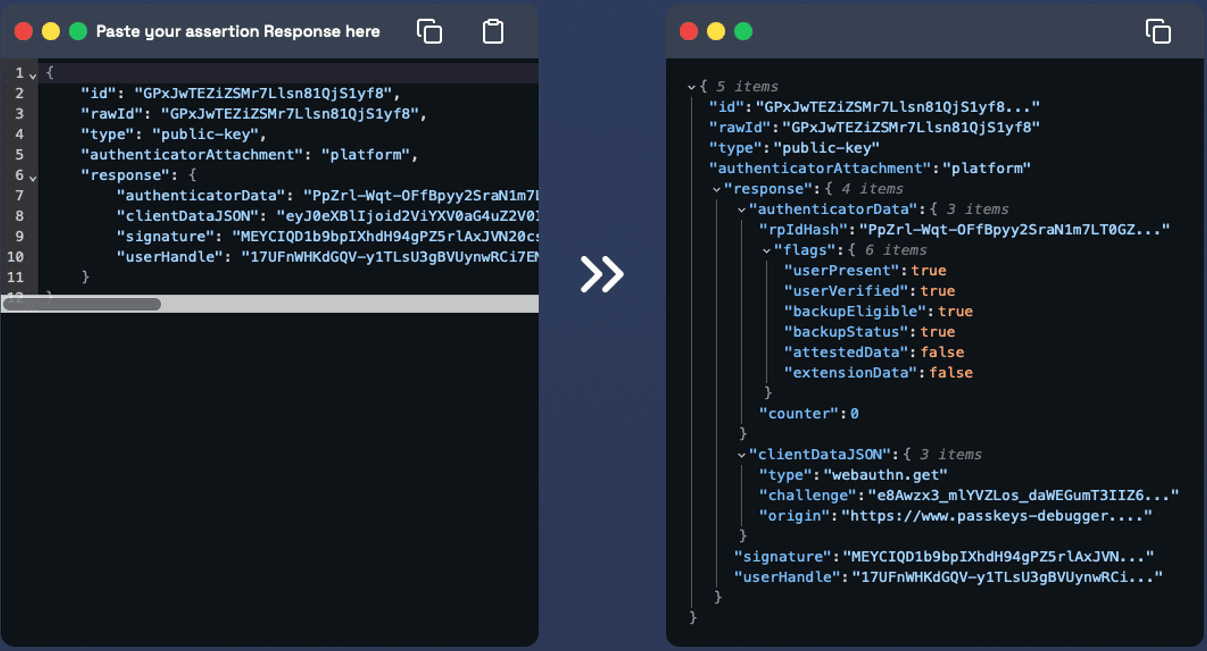Click the "Paste your assertion Response here" title

238,31
